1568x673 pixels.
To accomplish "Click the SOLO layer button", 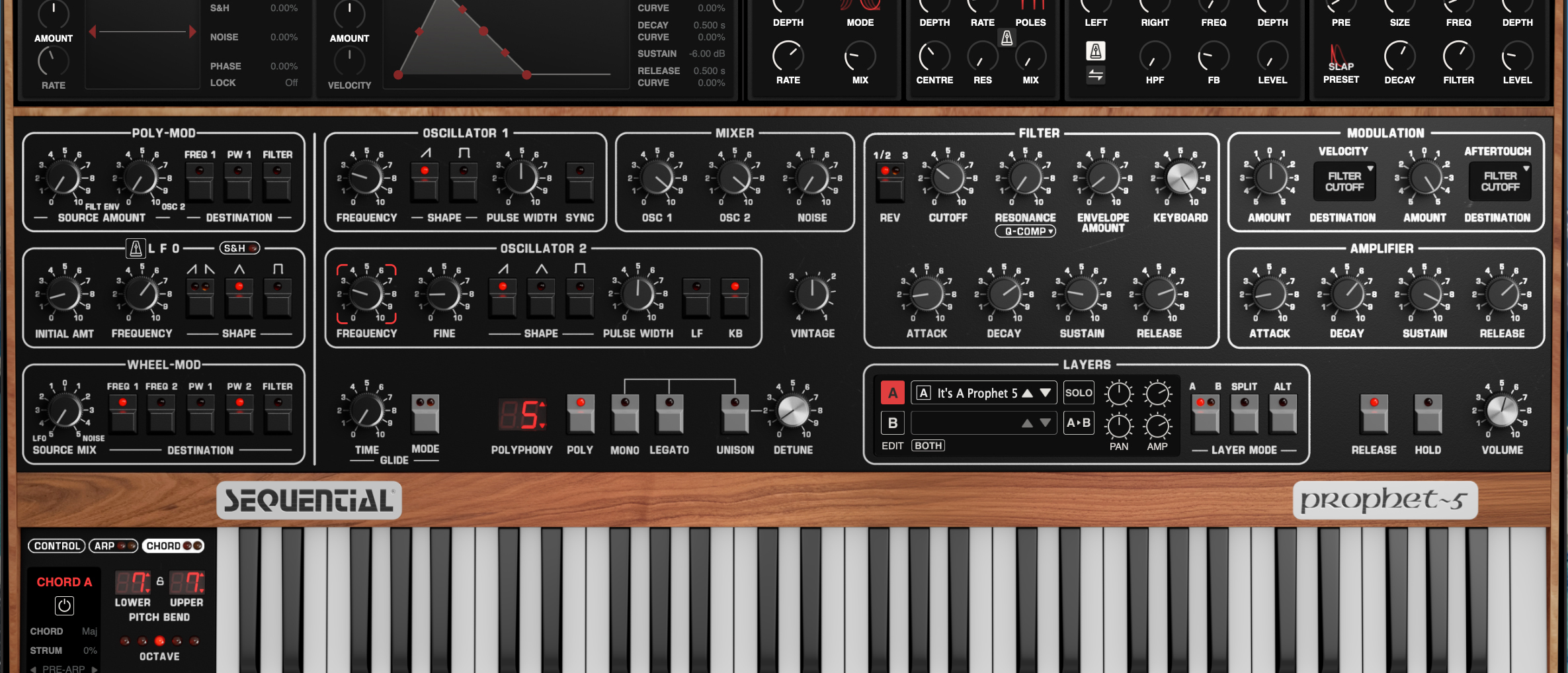I will (x=1079, y=393).
